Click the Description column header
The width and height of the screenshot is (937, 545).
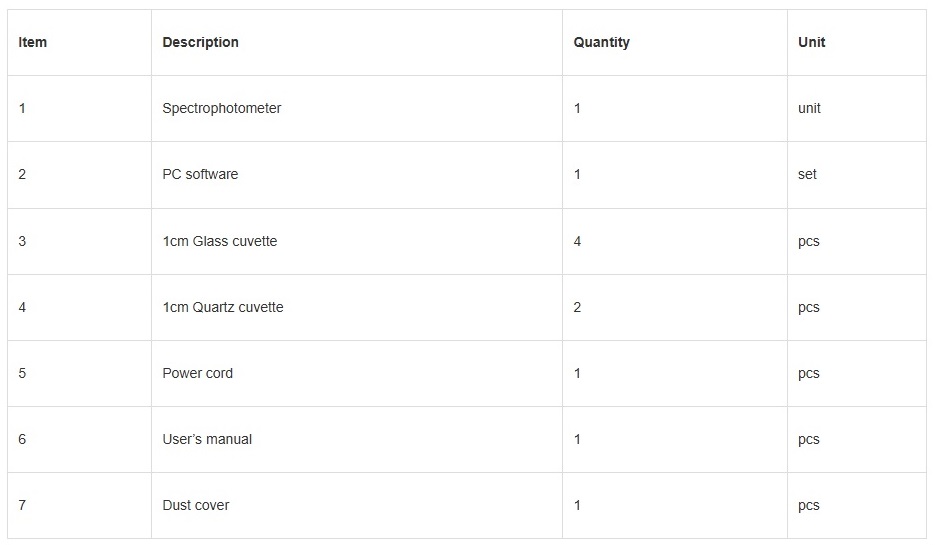[200, 42]
